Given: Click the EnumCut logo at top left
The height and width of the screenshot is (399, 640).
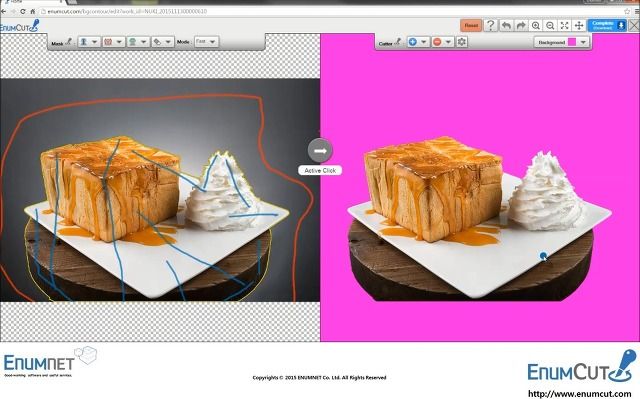Looking at the screenshot, I should pyautogui.click(x=20, y=27).
